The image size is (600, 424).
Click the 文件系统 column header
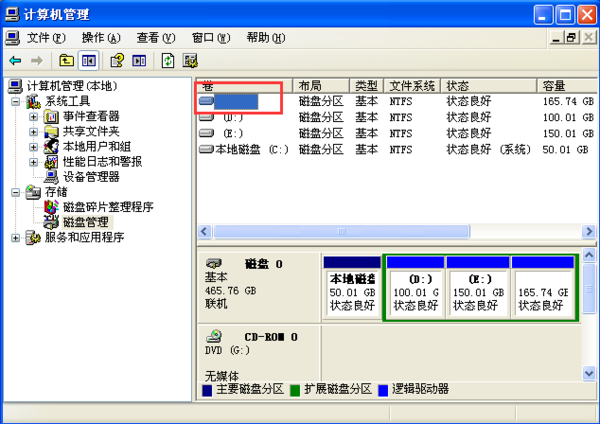412,86
